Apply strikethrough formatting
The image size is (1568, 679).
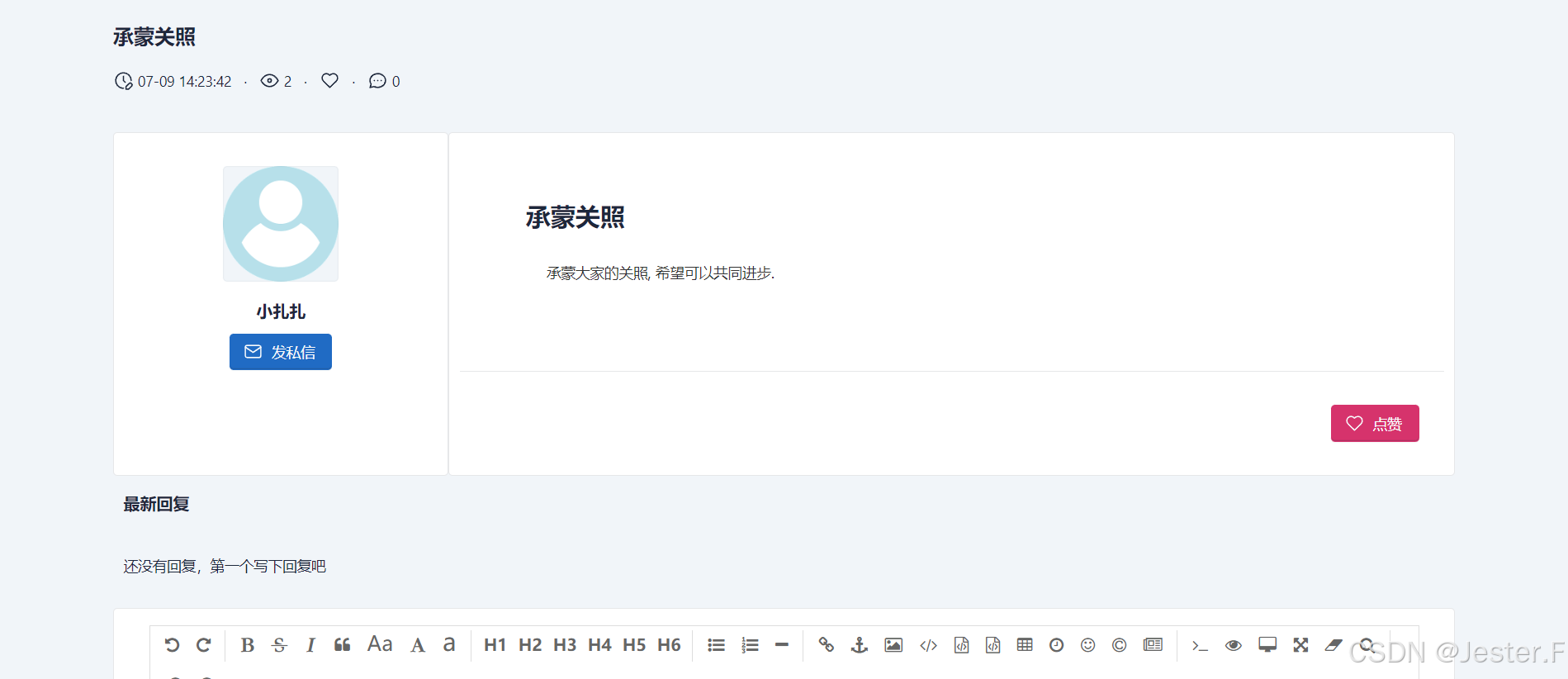279,645
